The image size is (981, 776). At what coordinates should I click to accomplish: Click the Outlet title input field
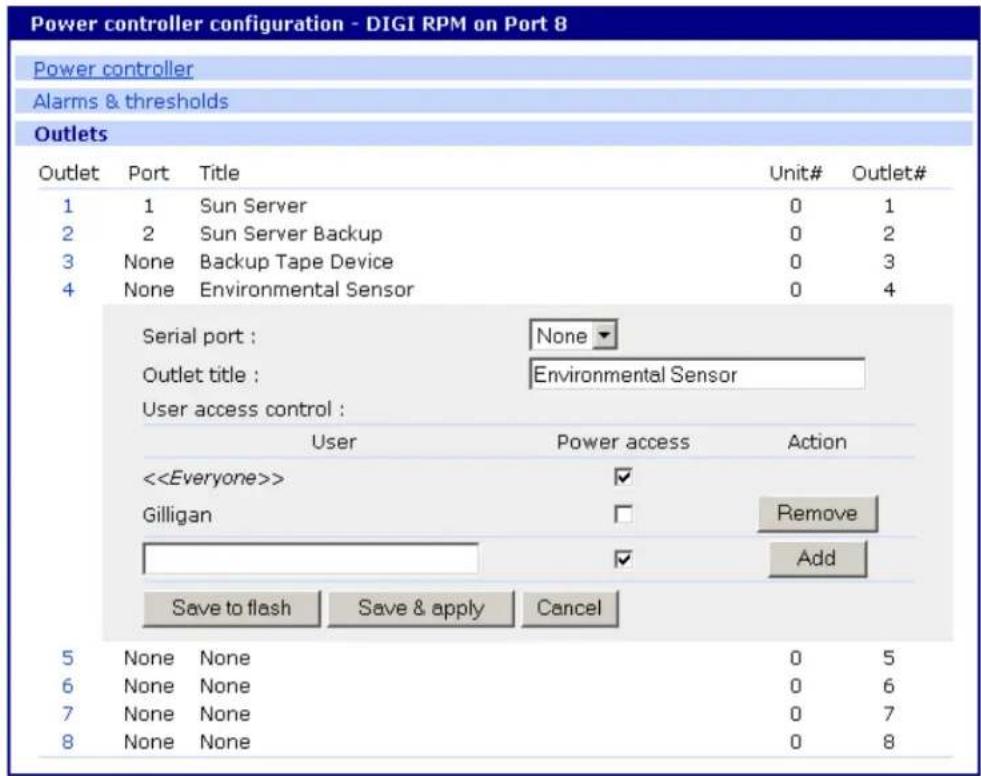pos(698,374)
